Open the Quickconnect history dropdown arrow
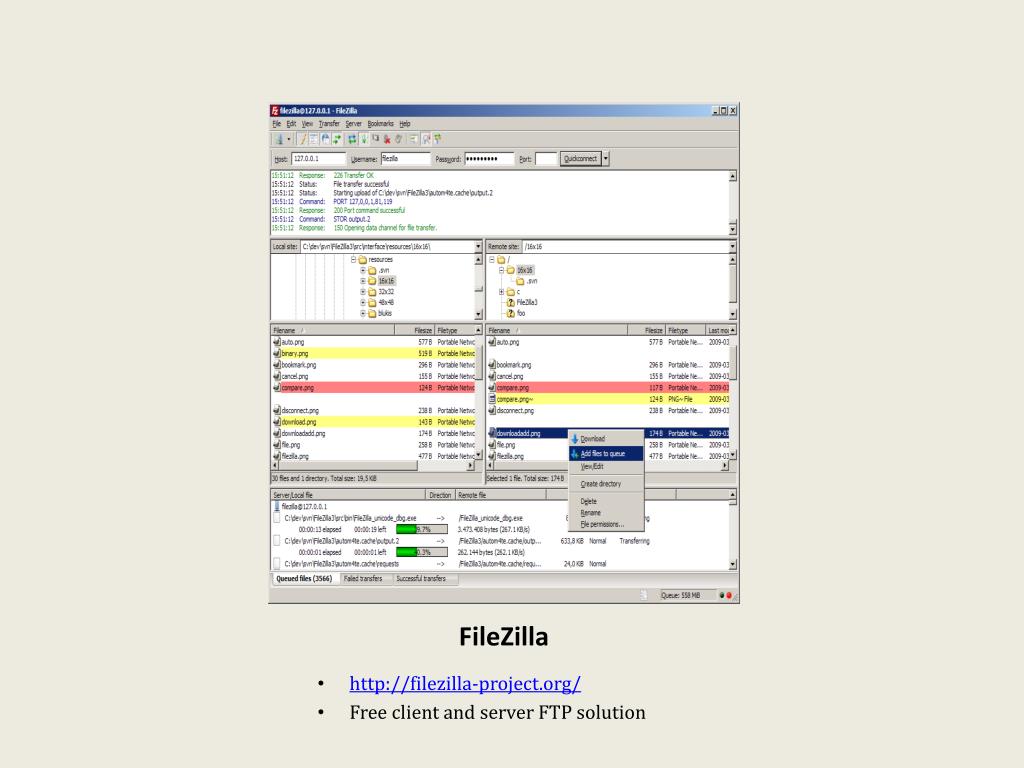 pos(606,159)
